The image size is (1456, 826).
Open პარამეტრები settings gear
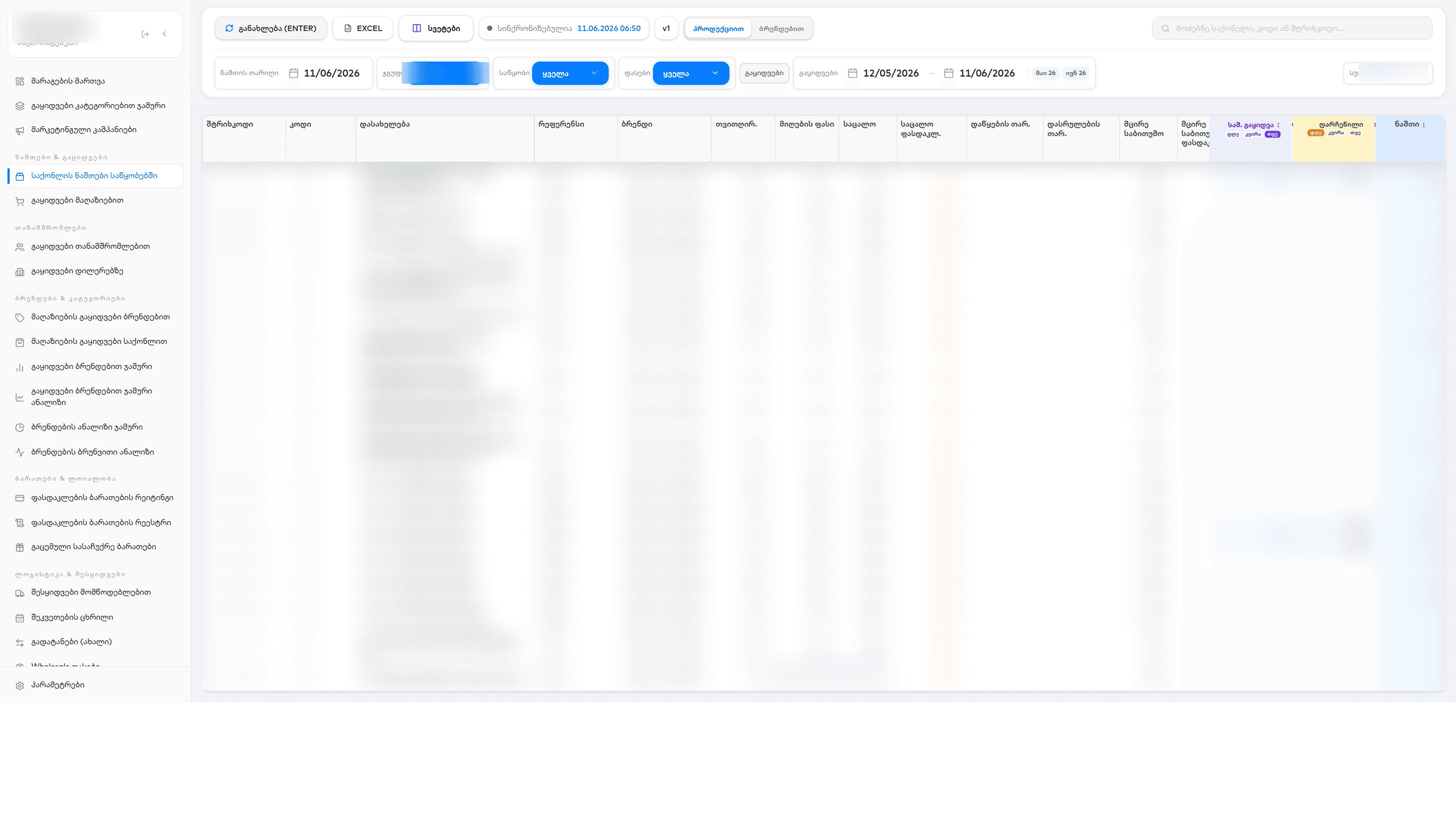(20, 685)
